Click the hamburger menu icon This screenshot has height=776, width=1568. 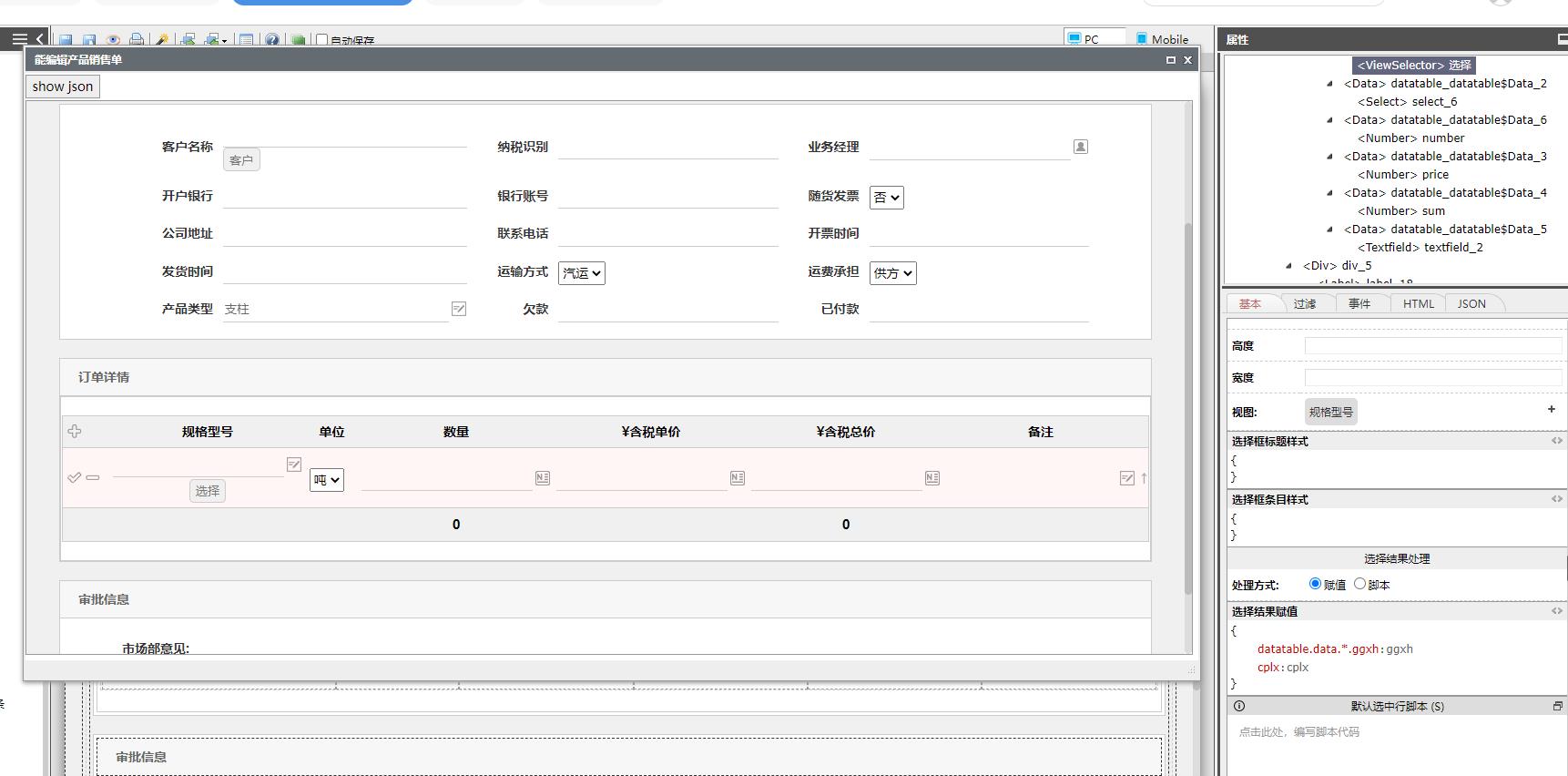tap(19, 38)
